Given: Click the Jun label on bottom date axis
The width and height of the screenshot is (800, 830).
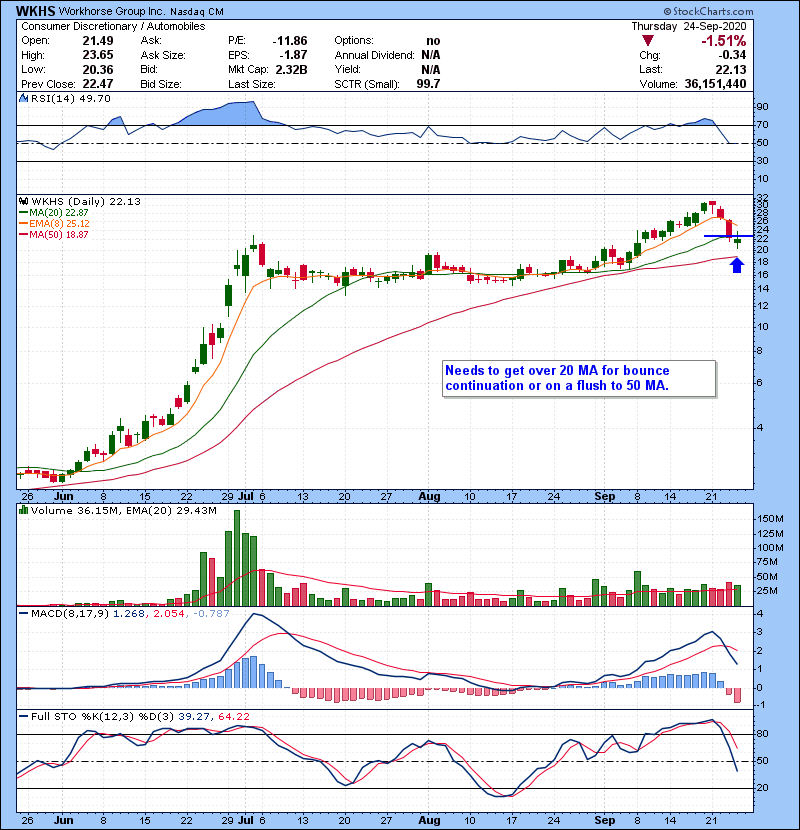Looking at the screenshot, I should (64, 820).
